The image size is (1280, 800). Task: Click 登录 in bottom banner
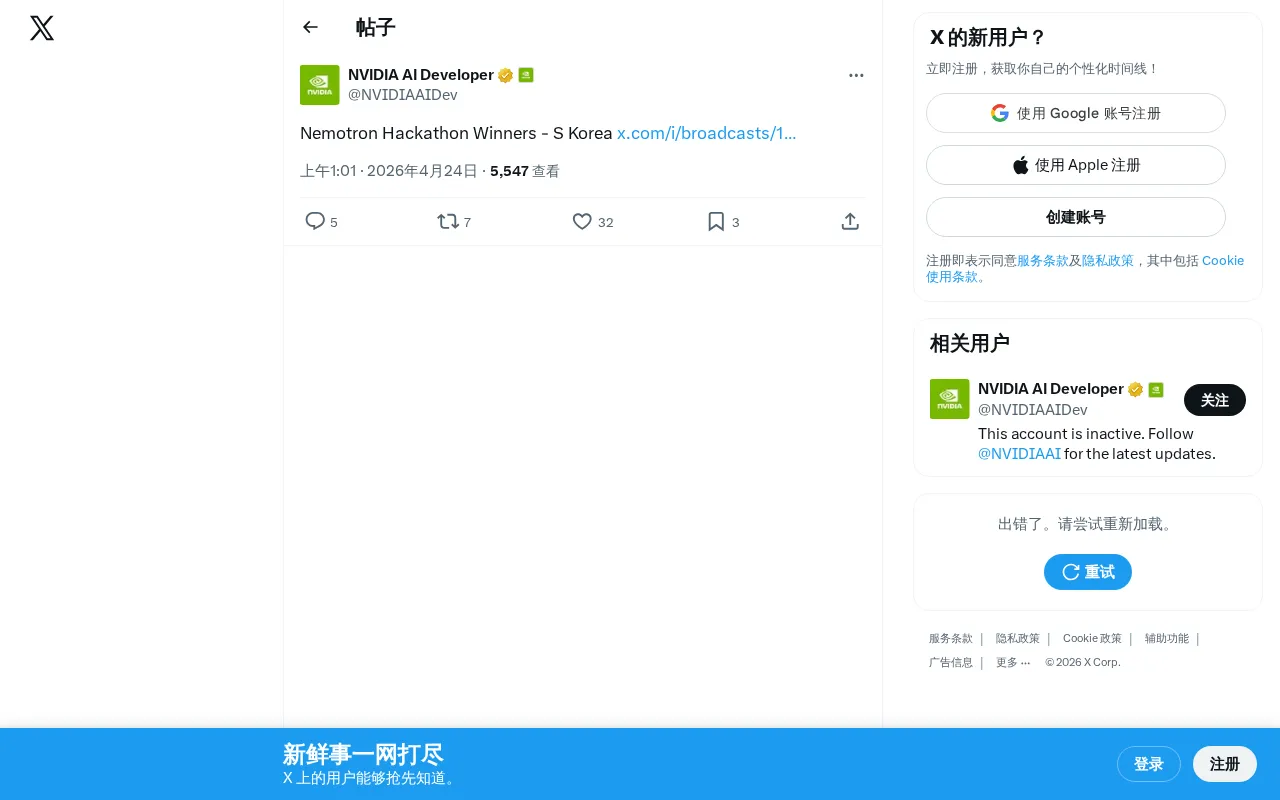pos(1149,764)
